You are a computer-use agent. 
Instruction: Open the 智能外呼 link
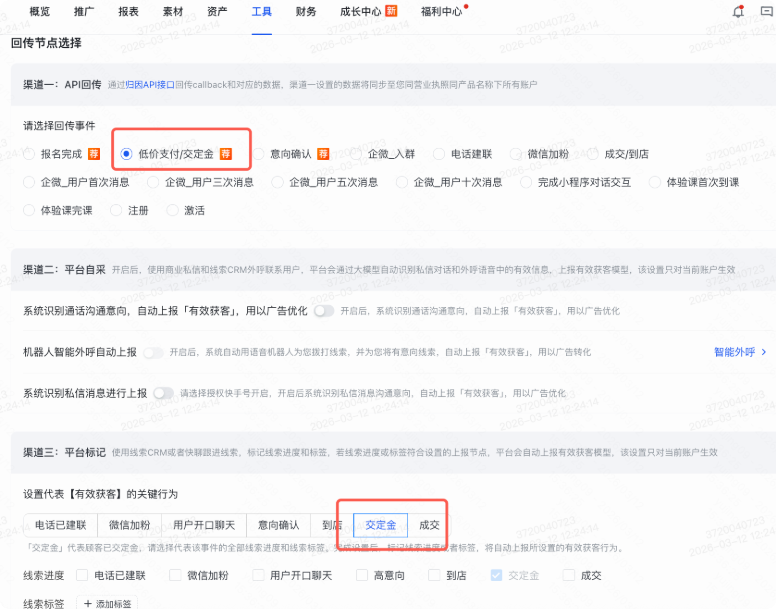pos(734,352)
